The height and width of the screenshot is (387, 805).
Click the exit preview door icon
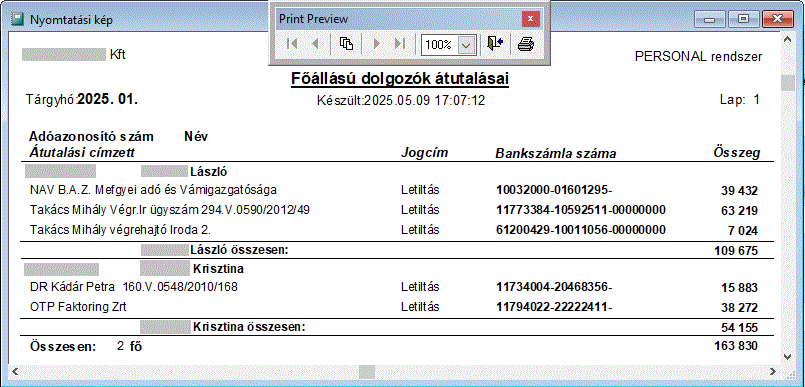[x=495, y=44]
